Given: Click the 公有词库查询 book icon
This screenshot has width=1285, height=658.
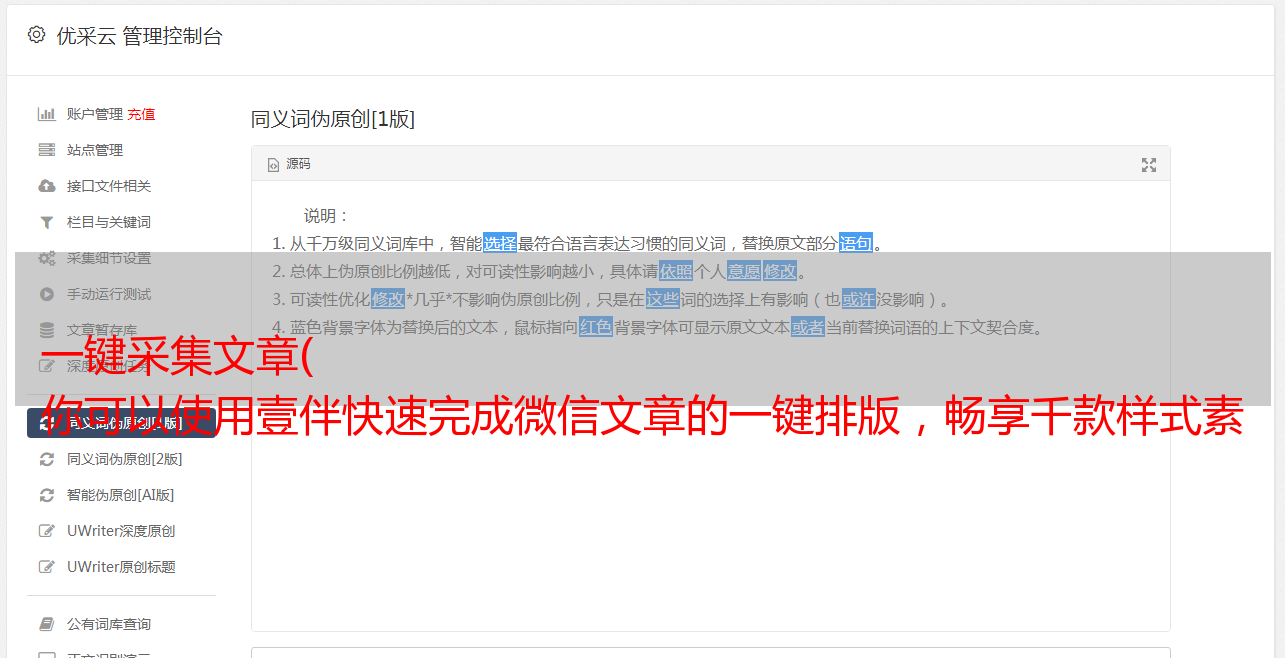Looking at the screenshot, I should pyautogui.click(x=46, y=624).
